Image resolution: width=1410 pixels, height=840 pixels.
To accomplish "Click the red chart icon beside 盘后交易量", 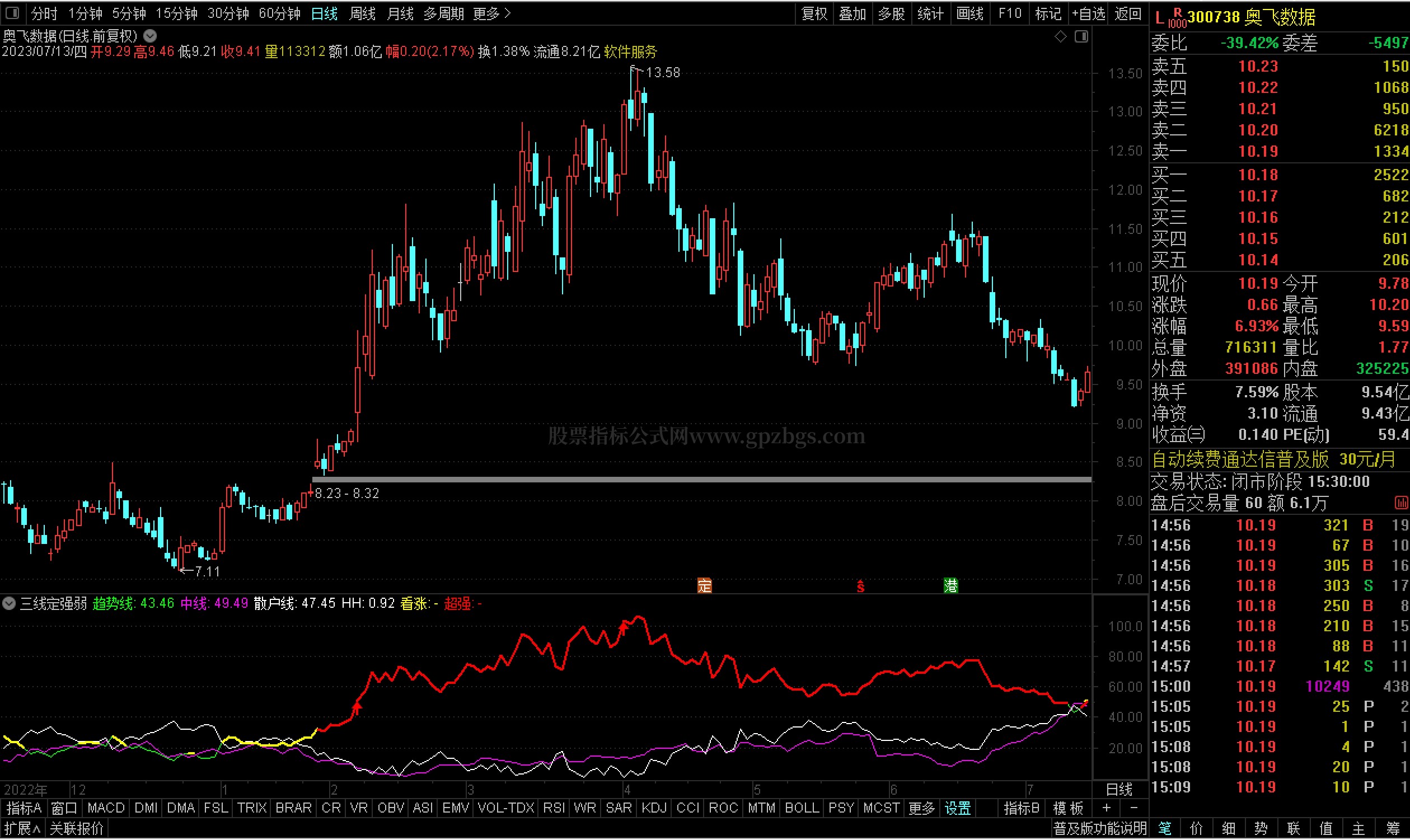I will [1401, 503].
